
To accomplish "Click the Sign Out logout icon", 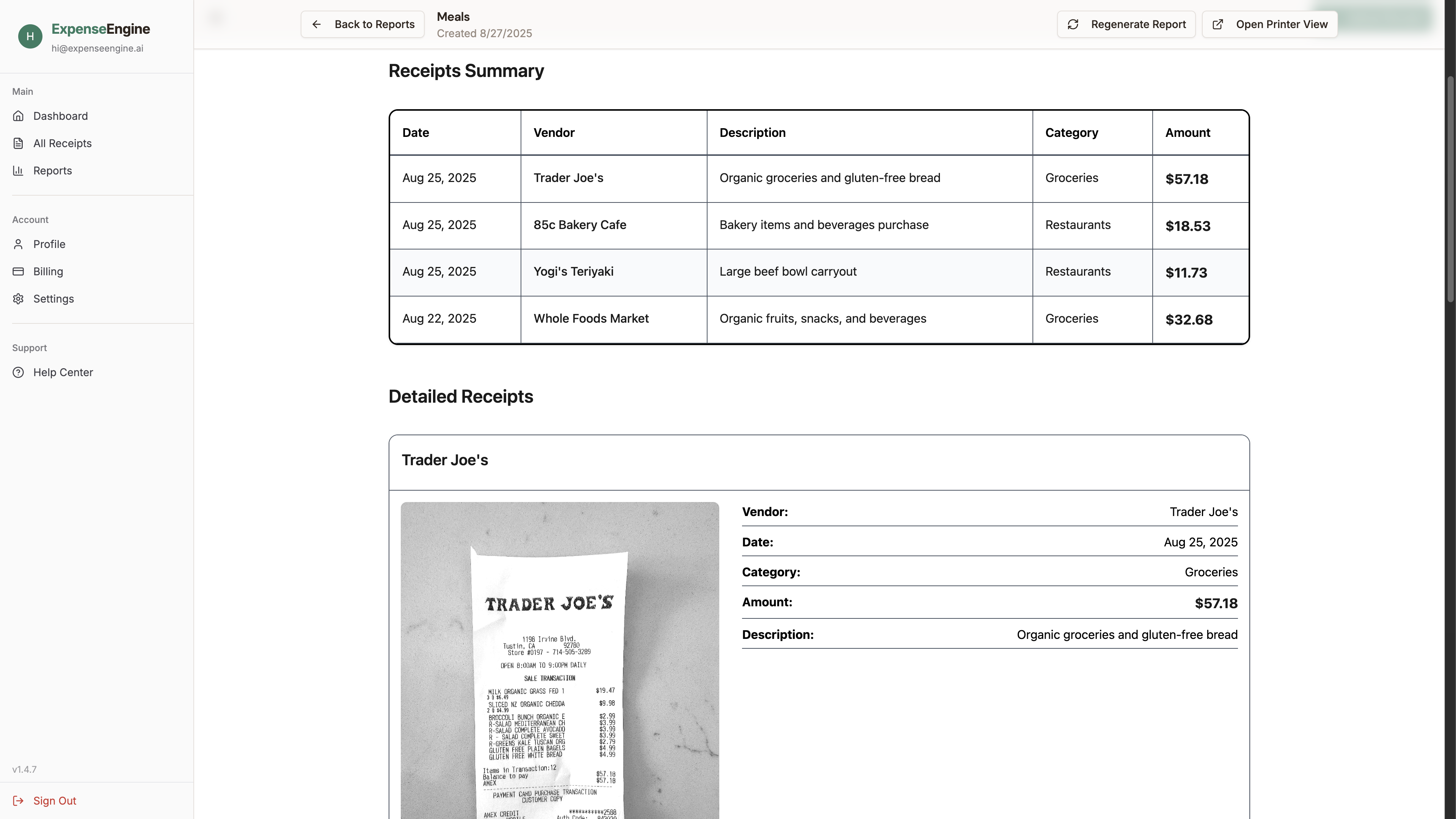I will click(19, 800).
